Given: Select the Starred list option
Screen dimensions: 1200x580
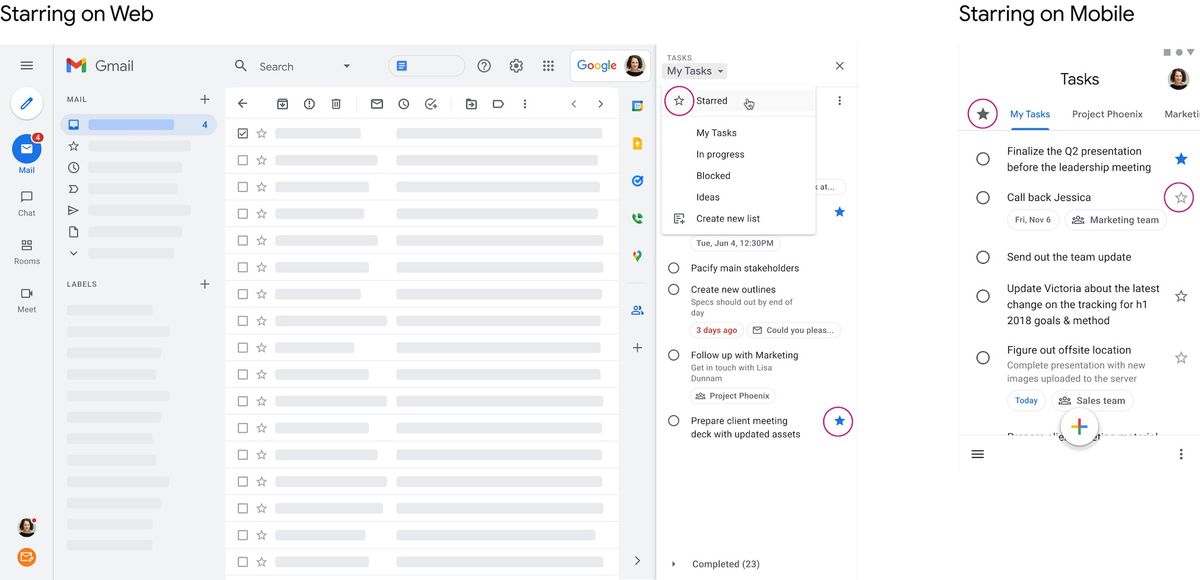Looking at the screenshot, I should pos(711,100).
